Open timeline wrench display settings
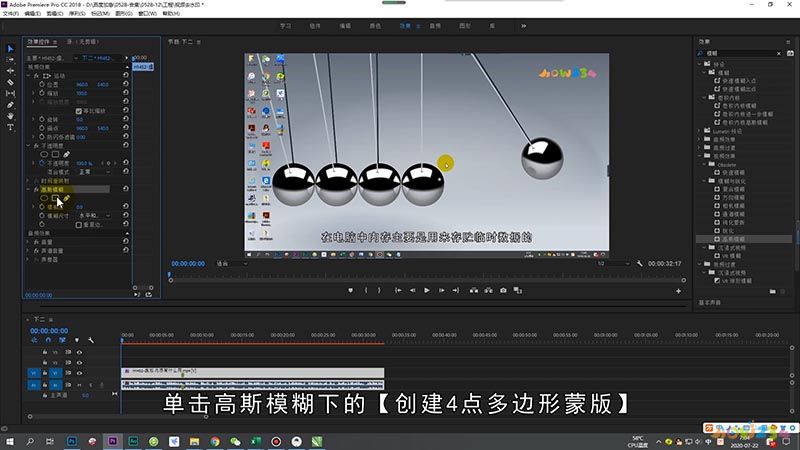Screen dimensions: 800x450 [91, 340]
